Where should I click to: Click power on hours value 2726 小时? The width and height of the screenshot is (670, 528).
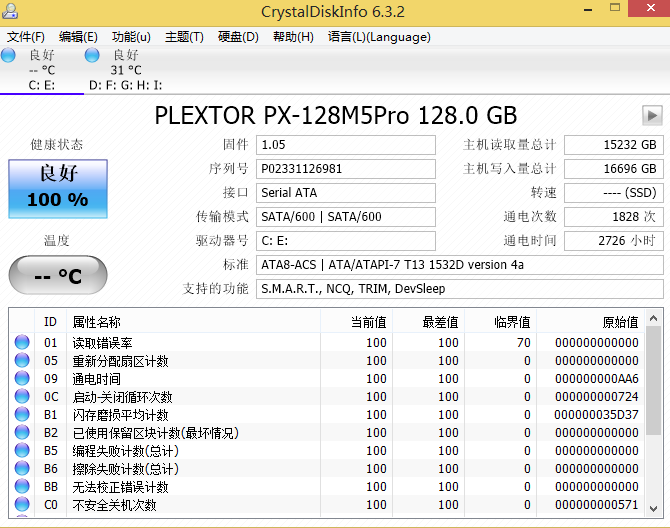pyautogui.click(x=614, y=241)
